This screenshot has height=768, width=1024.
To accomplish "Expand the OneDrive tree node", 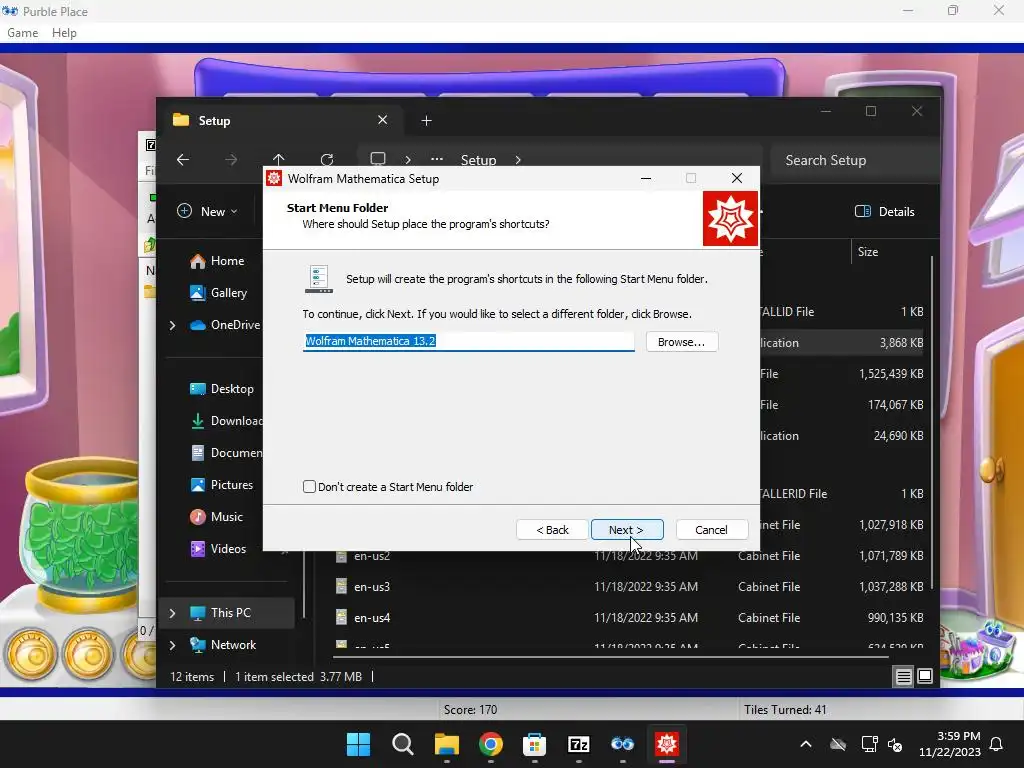I will 172,325.
